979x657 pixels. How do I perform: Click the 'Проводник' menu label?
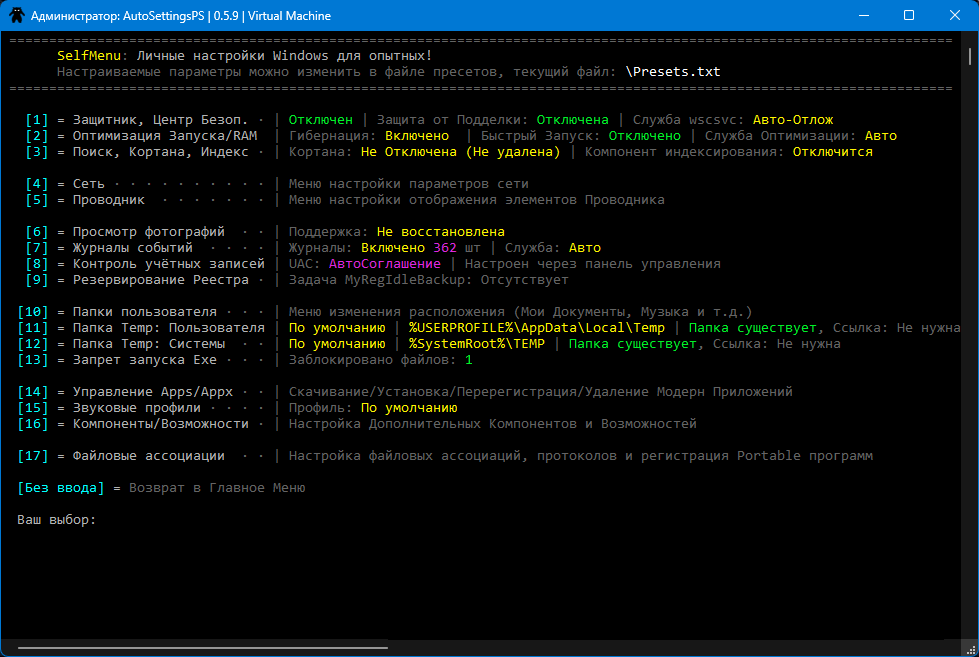click(x=109, y=200)
